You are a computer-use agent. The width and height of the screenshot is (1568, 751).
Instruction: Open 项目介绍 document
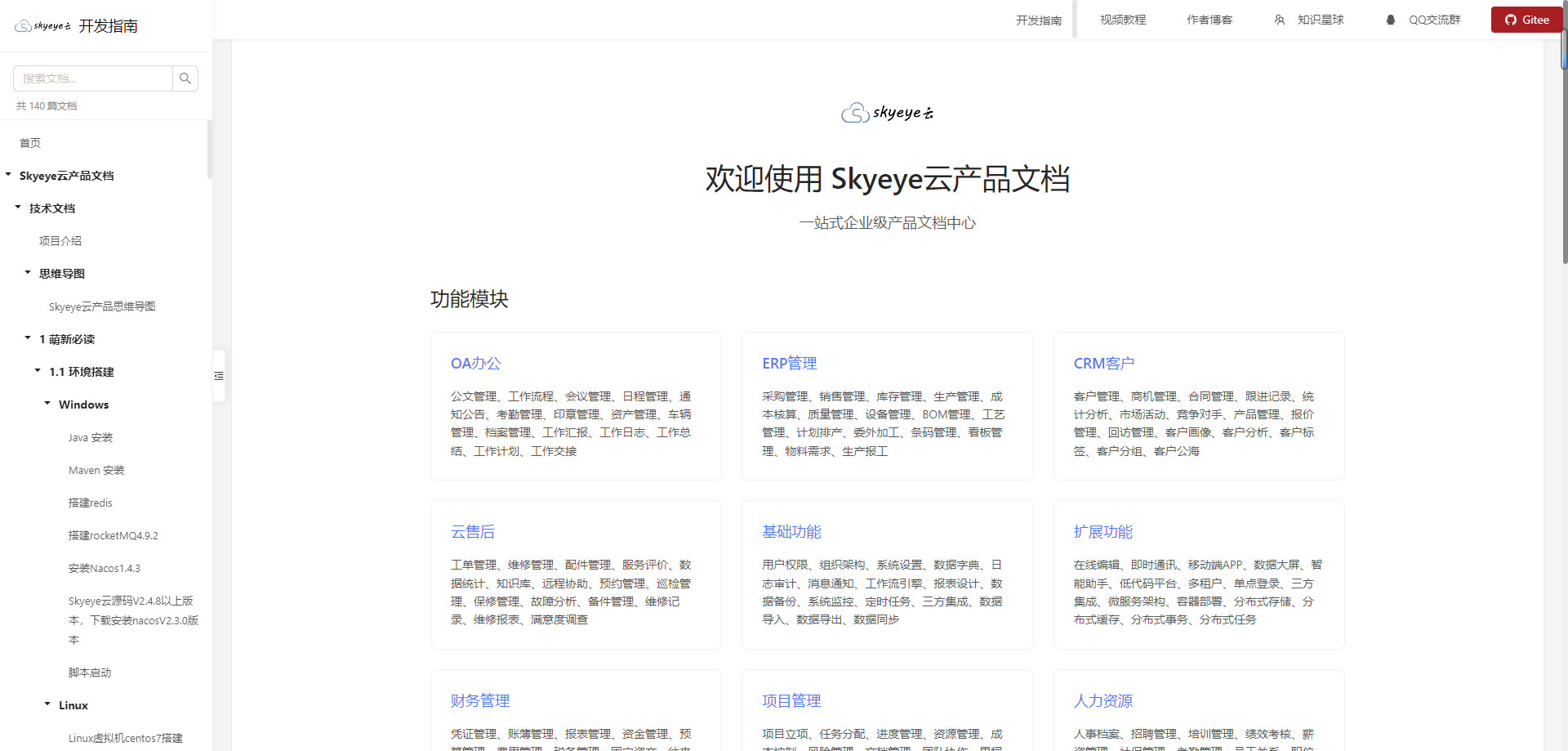(x=60, y=241)
